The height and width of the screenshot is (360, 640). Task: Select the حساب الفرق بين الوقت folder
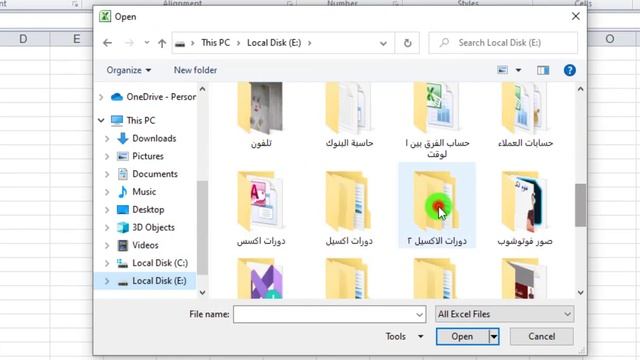pyautogui.click(x=437, y=120)
